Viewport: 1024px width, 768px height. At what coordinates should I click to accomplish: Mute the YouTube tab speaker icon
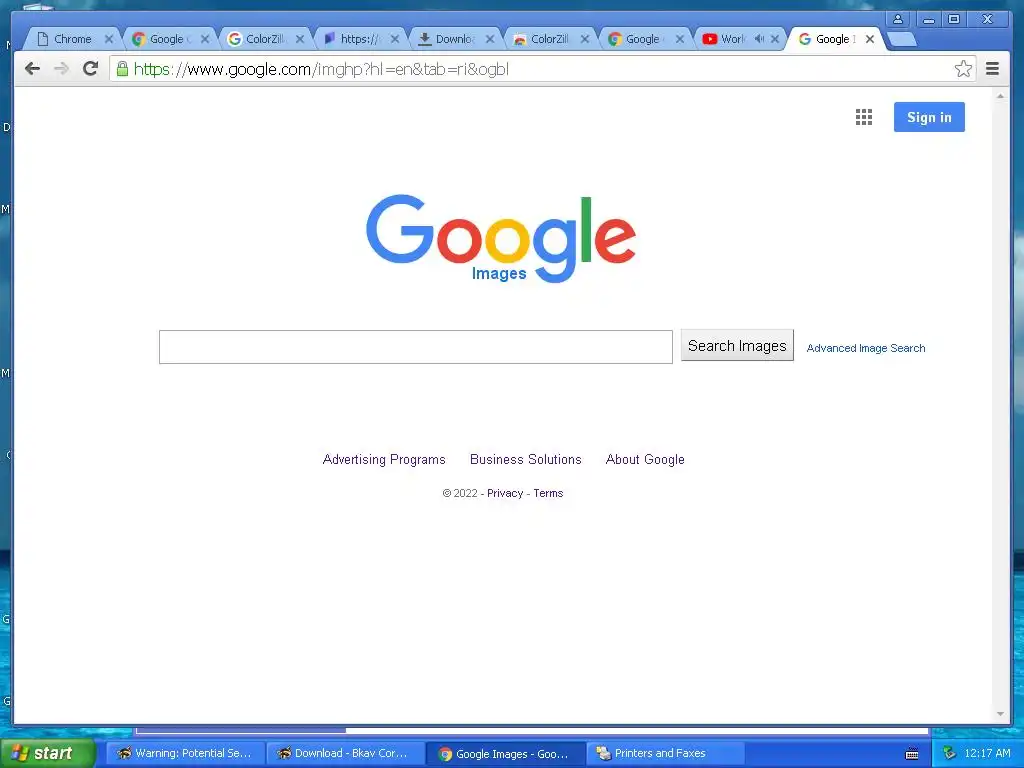click(759, 39)
